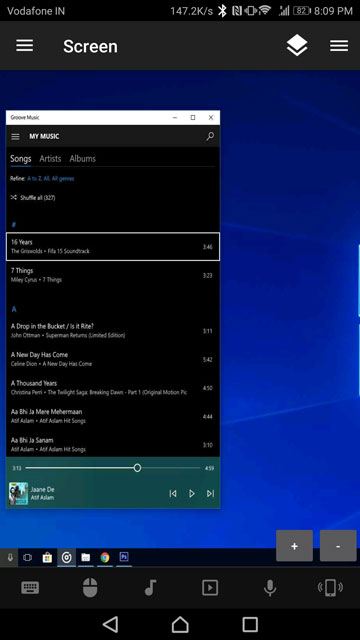Tap the Android back button
This screenshot has height=640, width=360.
(110, 624)
